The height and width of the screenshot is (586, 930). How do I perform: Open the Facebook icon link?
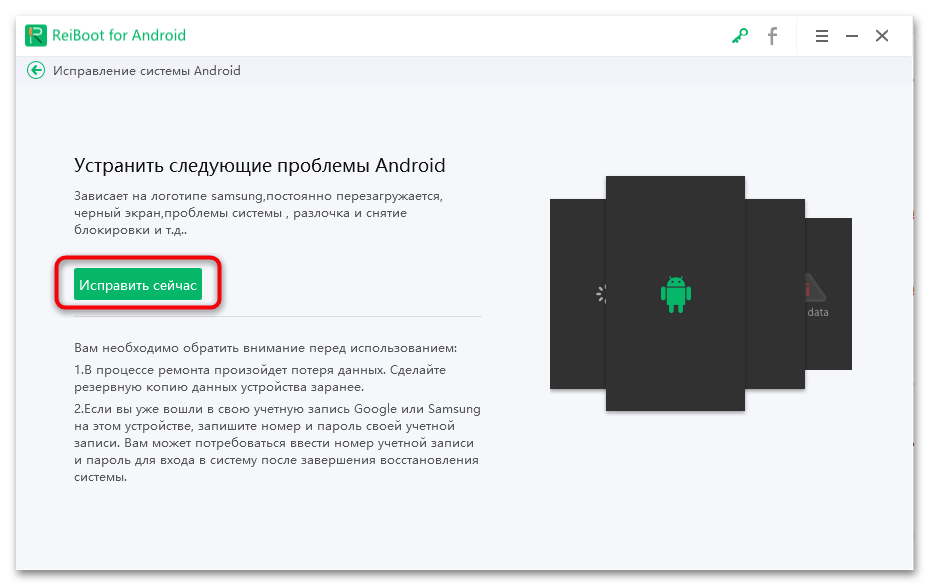(x=772, y=36)
